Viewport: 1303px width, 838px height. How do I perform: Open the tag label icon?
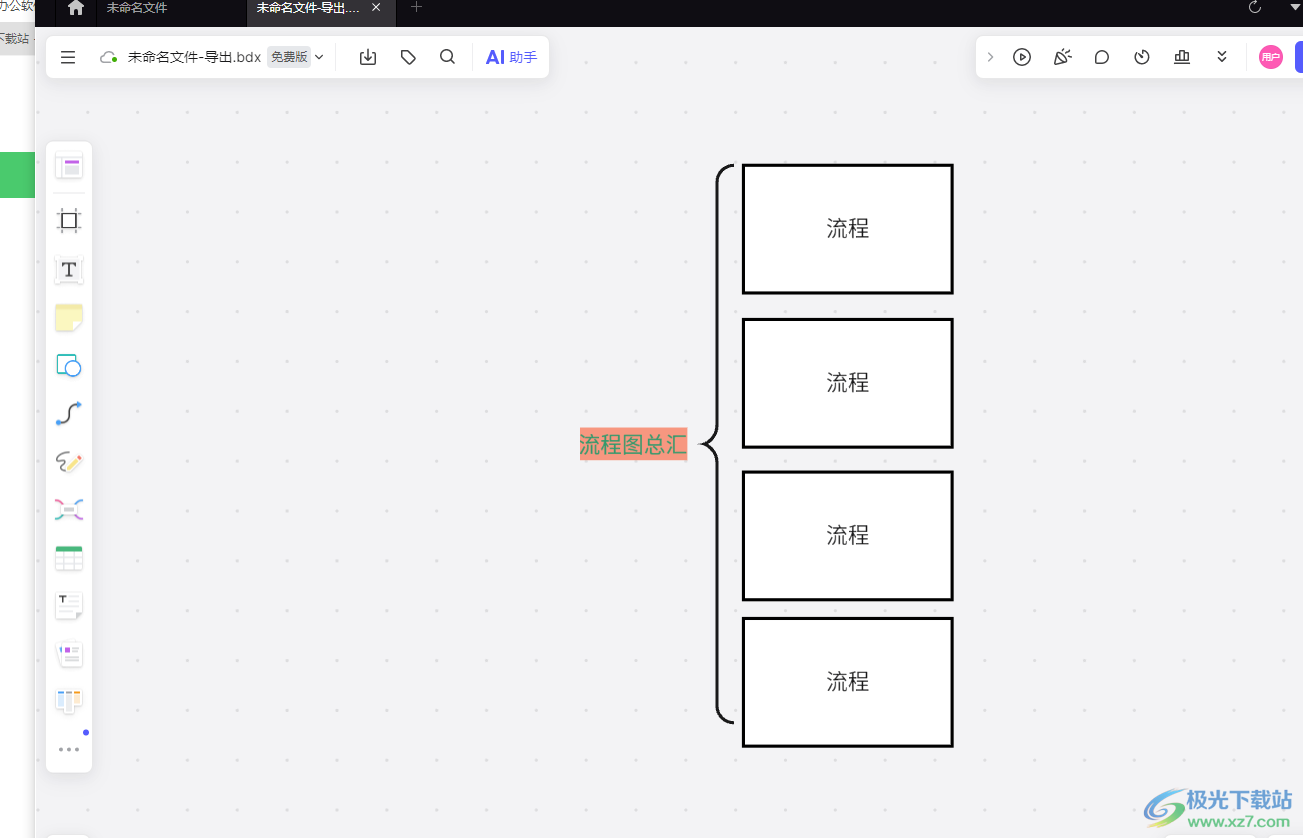click(x=408, y=57)
